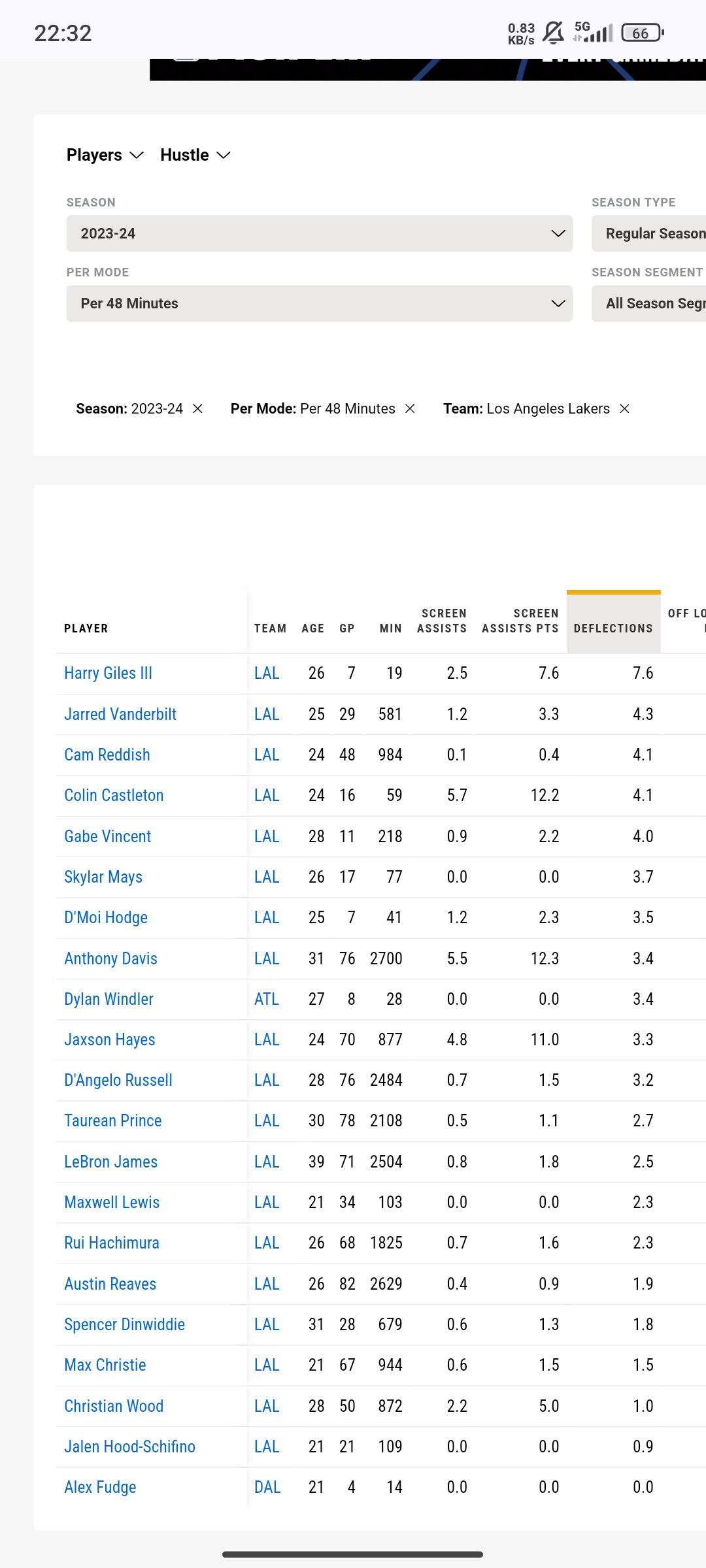Open the Per 48 Minutes mode selector

[320, 303]
